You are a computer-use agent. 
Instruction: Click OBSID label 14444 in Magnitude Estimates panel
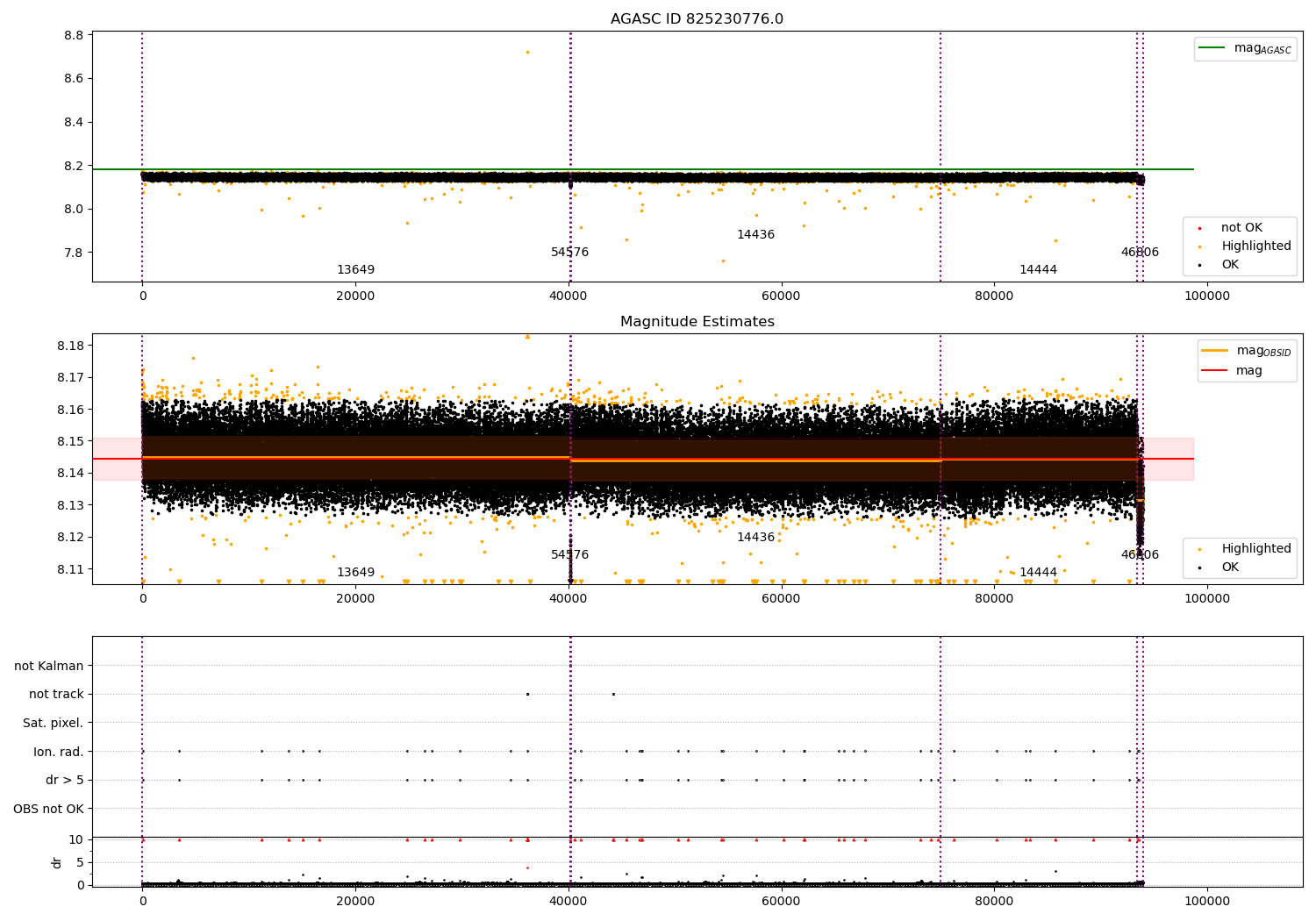click(1038, 573)
